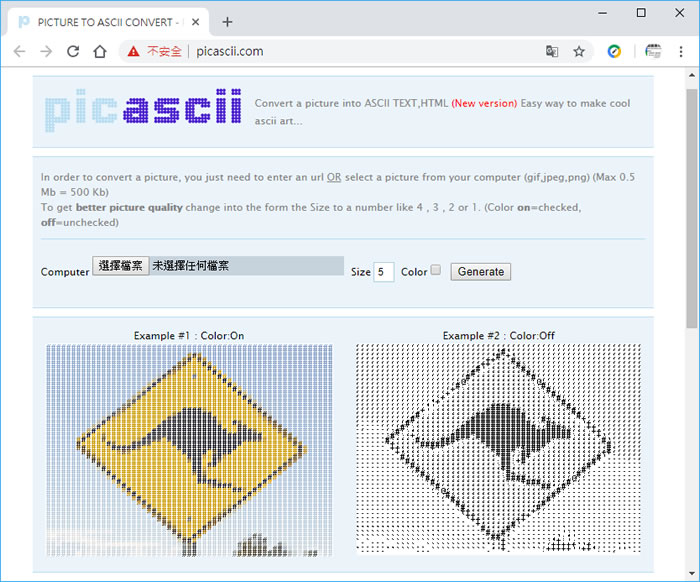Open the translate page icon

tap(552, 51)
